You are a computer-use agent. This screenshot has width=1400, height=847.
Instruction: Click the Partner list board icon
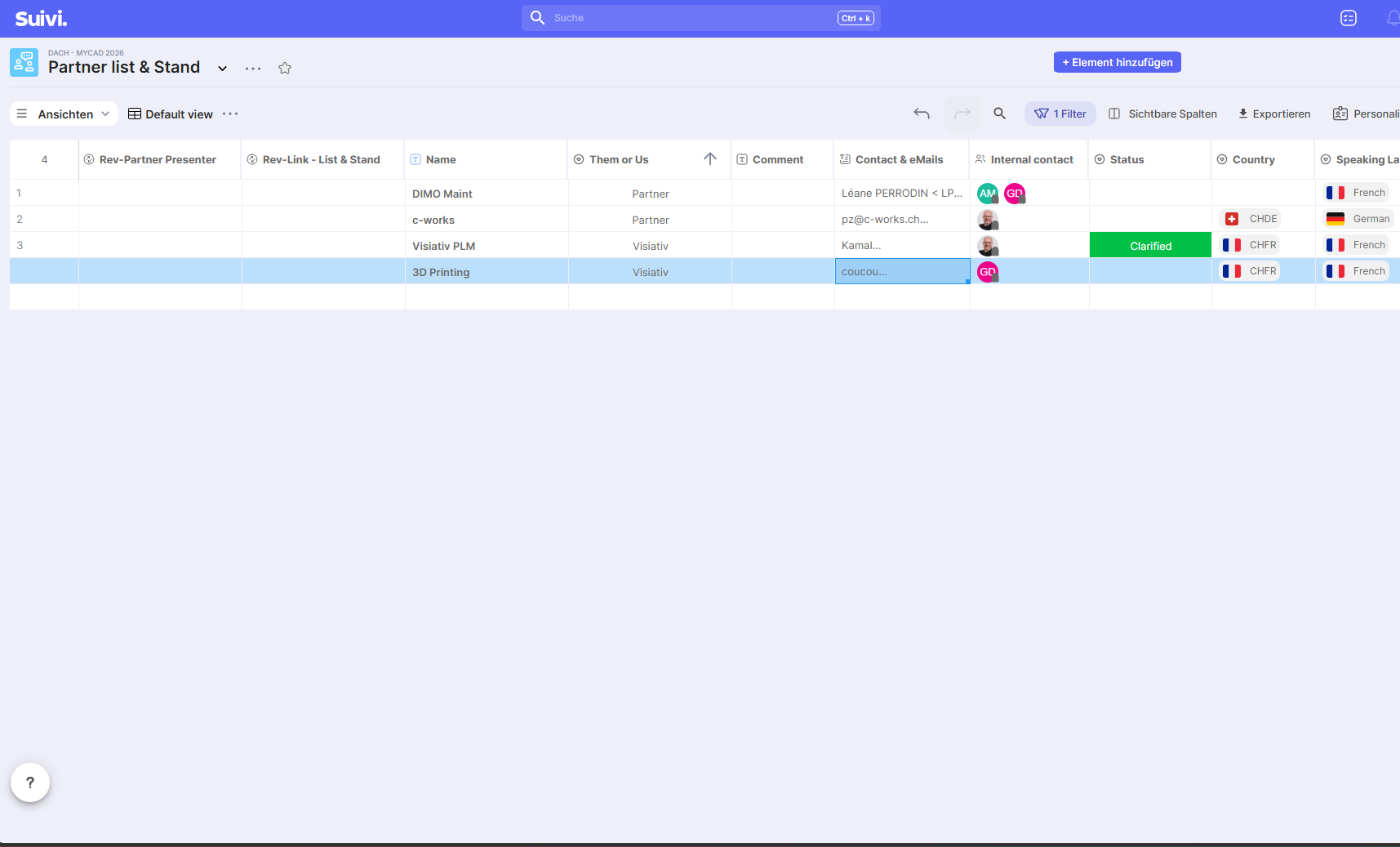coord(24,62)
